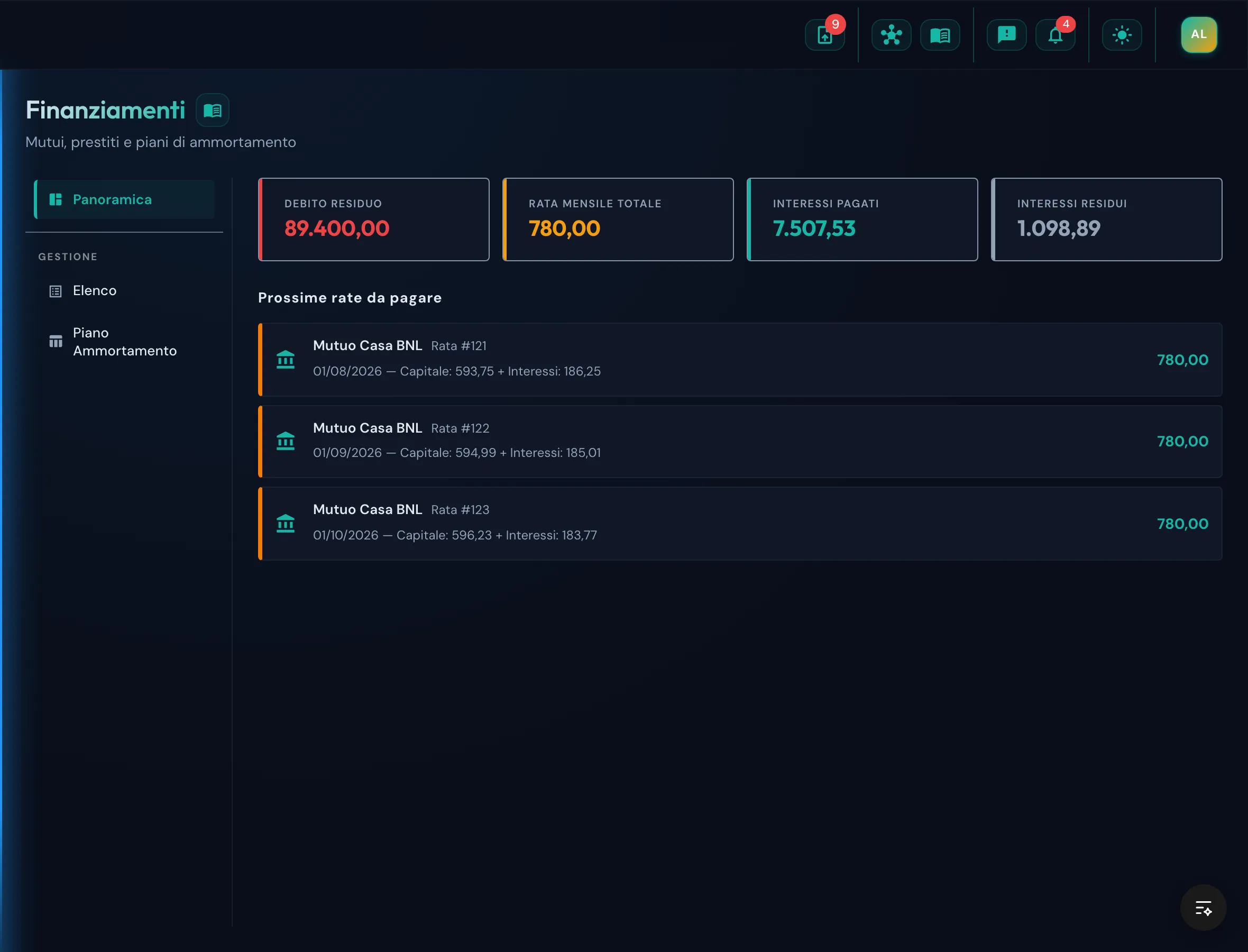The width and height of the screenshot is (1248, 952).
Task: Select the Mutuo Casa BNL Rata #121 row
Action: click(x=740, y=359)
